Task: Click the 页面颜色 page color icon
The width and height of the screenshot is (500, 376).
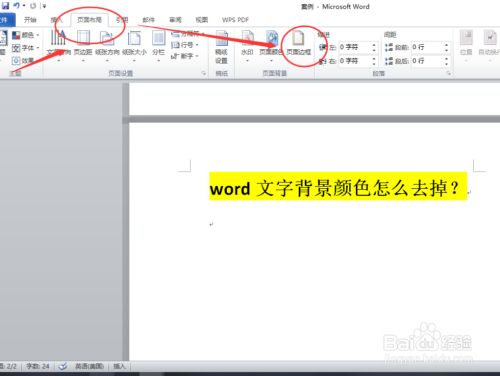Action: coord(271,38)
